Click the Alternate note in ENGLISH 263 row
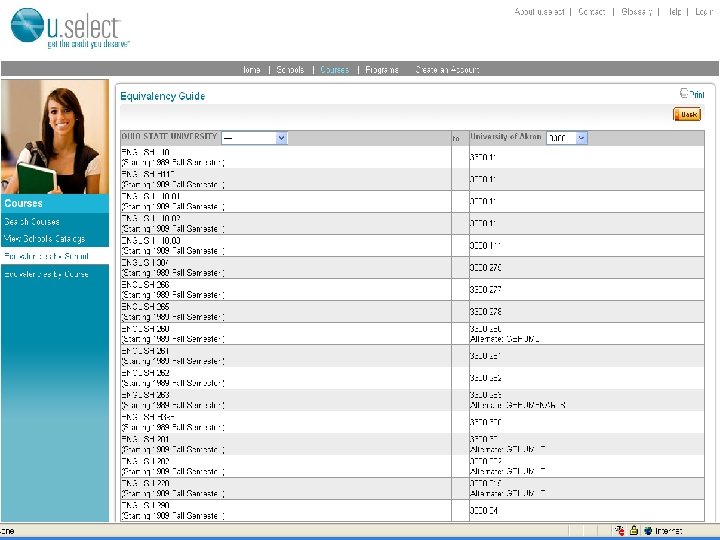 pyautogui.click(x=518, y=405)
